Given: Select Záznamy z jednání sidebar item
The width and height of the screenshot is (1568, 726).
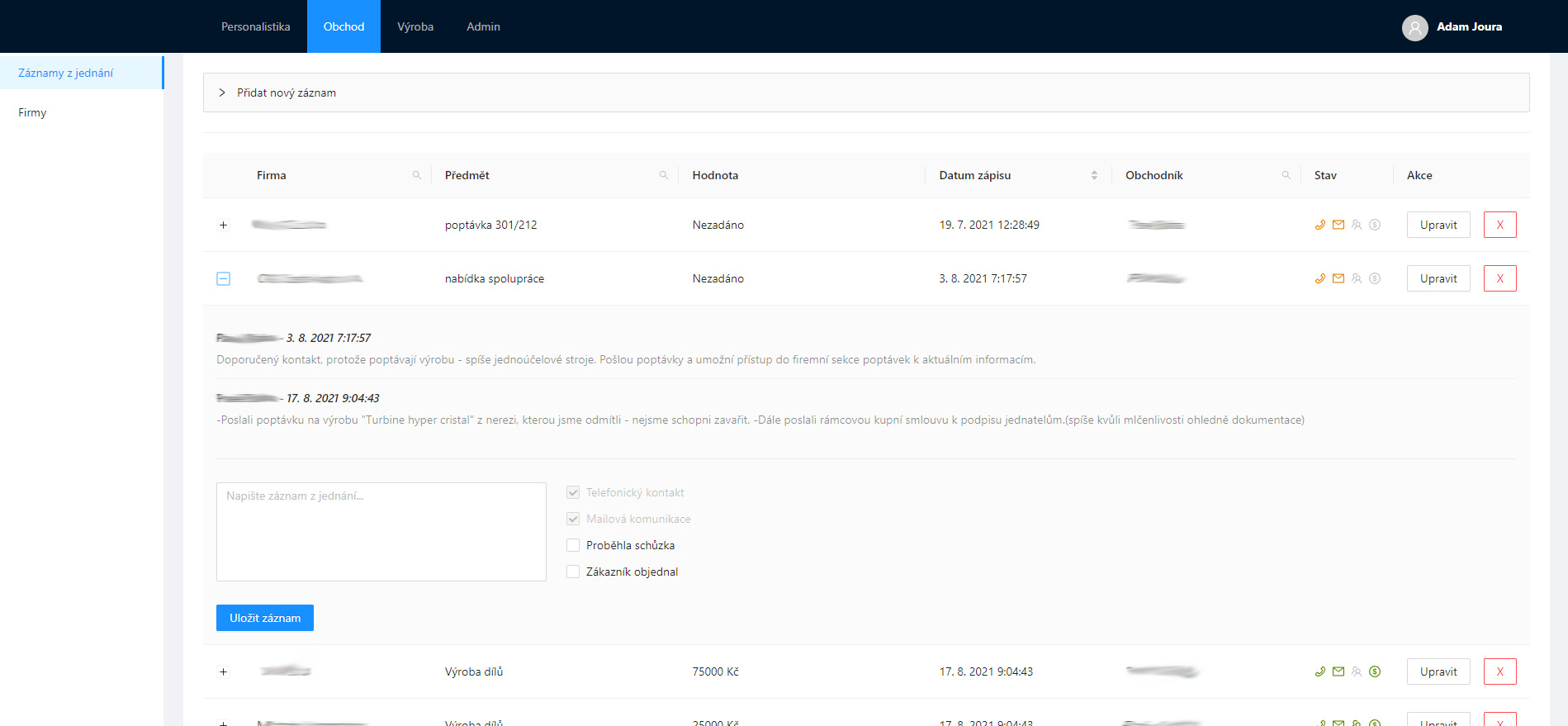Looking at the screenshot, I should click(82, 73).
